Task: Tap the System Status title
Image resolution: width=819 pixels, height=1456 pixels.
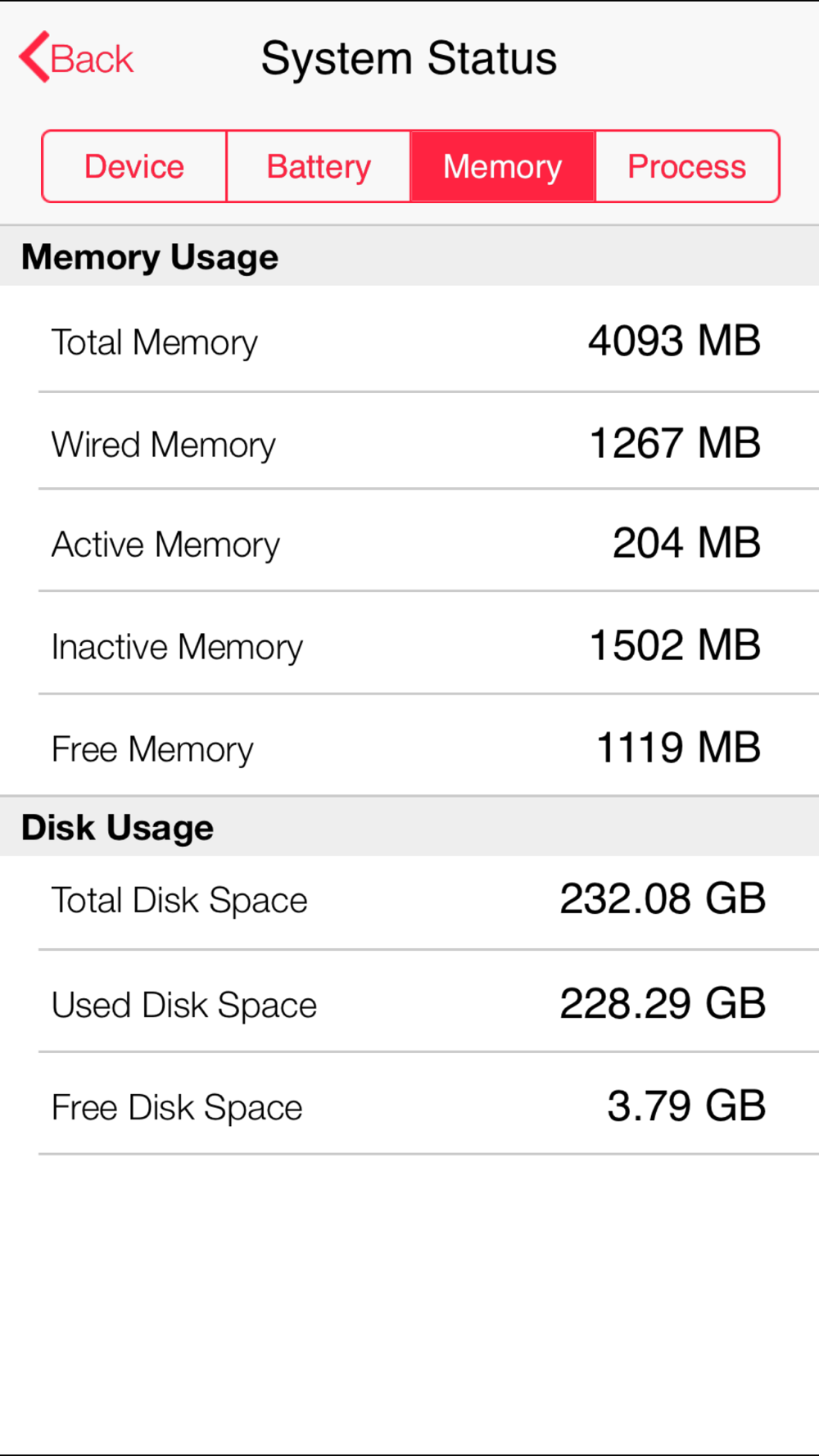Action: tap(409, 59)
